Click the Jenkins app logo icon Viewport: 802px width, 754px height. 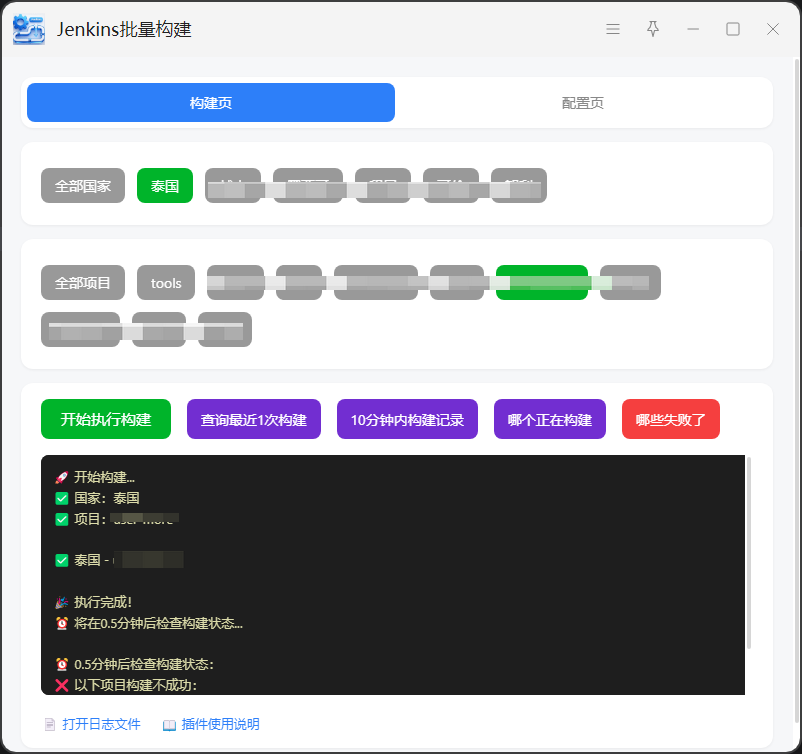[x=29, y=29]
